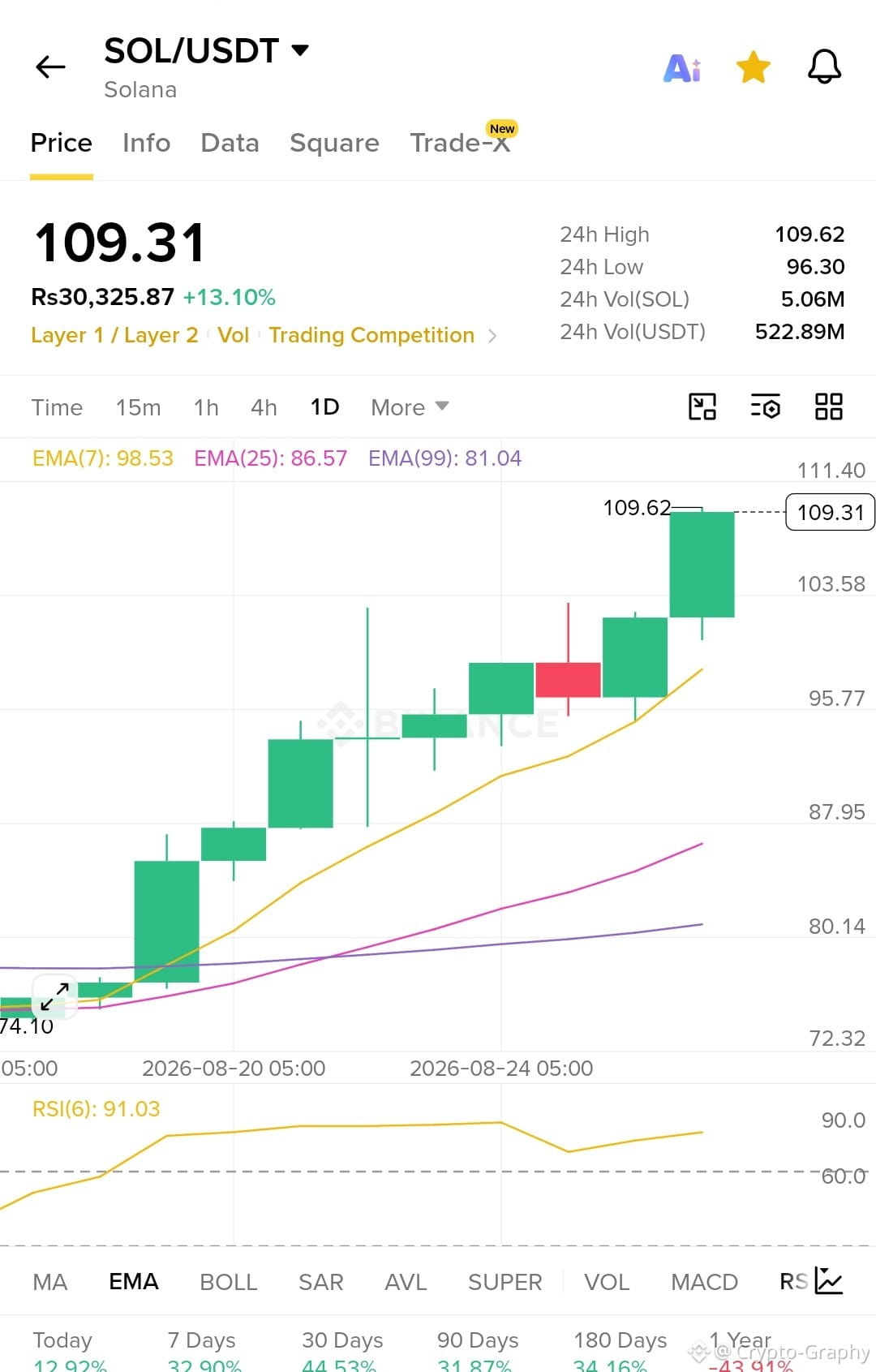Click the 90 Days performance label
Screen dimensions: 876x1372
pos(478,1340)
